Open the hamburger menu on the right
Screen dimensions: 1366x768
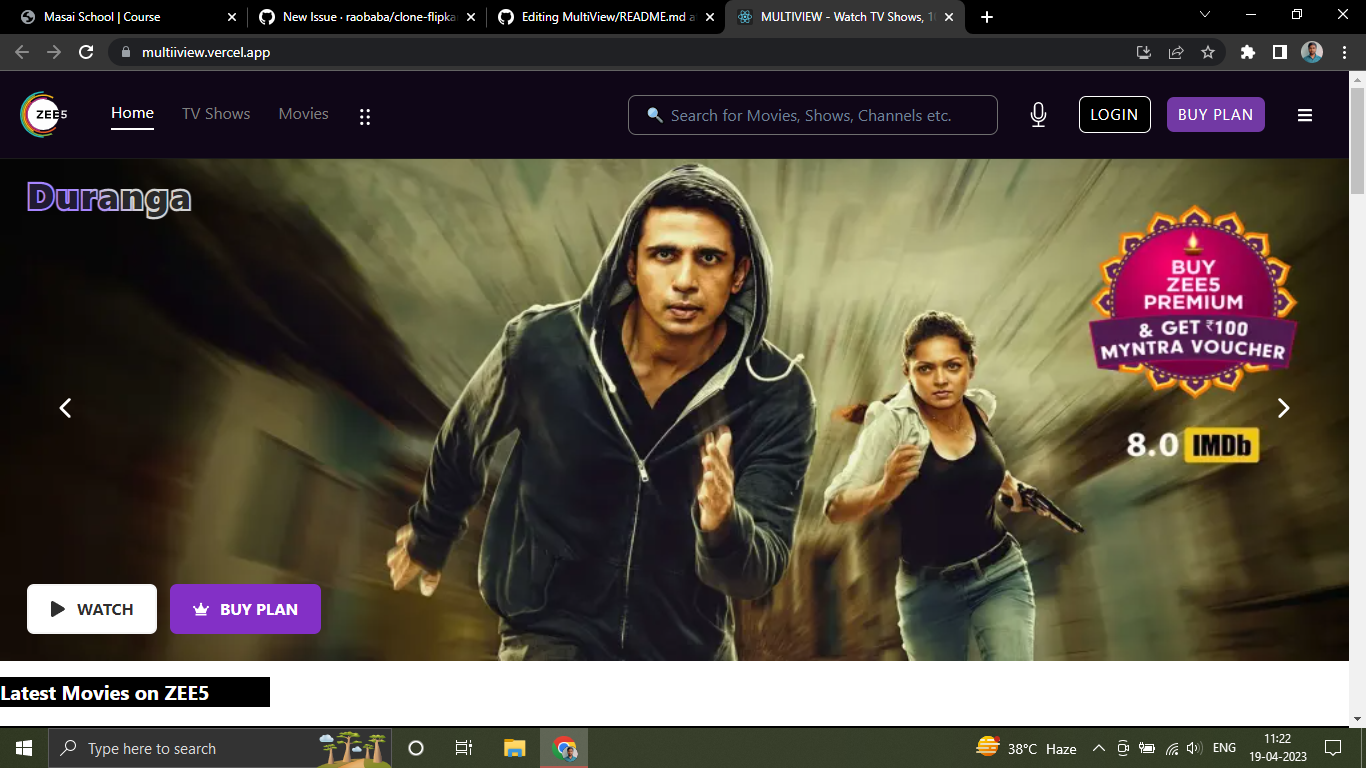coord(1305,114)
